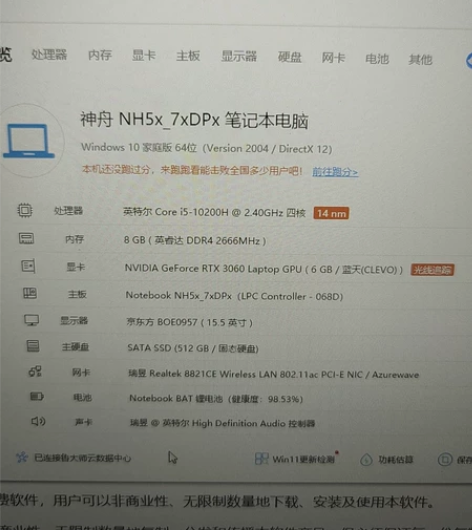Click the orange 本机还没跑过分 prompt text
Image resolution: width=472 pixels, height=530 pixels.
tap(192, 170)
